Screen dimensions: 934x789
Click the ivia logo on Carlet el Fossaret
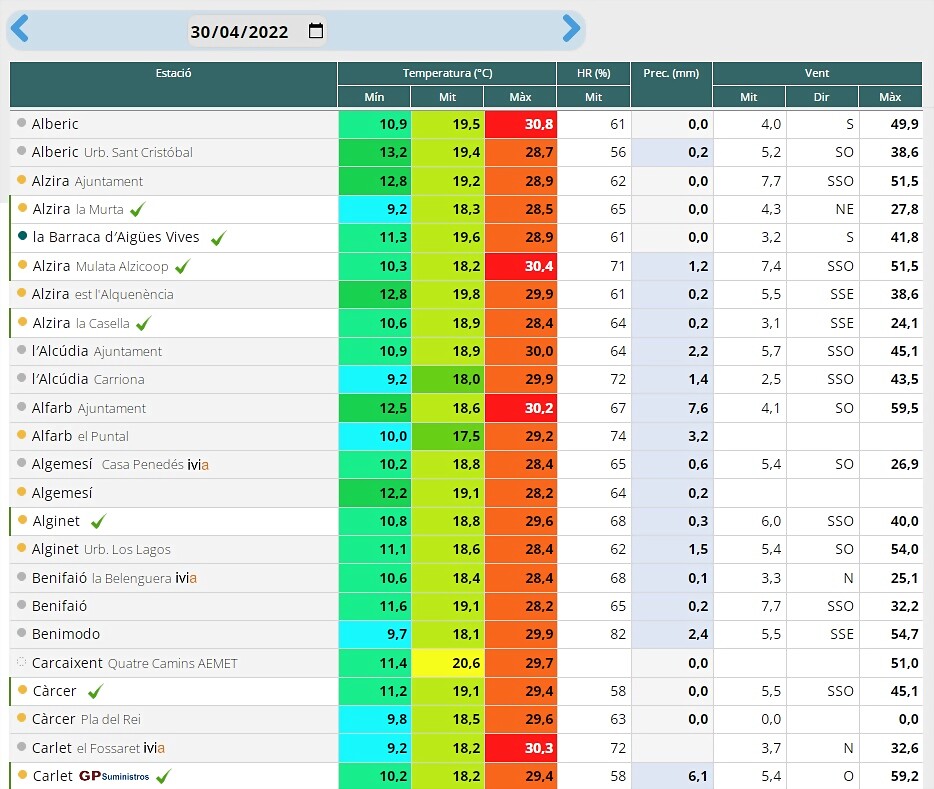154,748
